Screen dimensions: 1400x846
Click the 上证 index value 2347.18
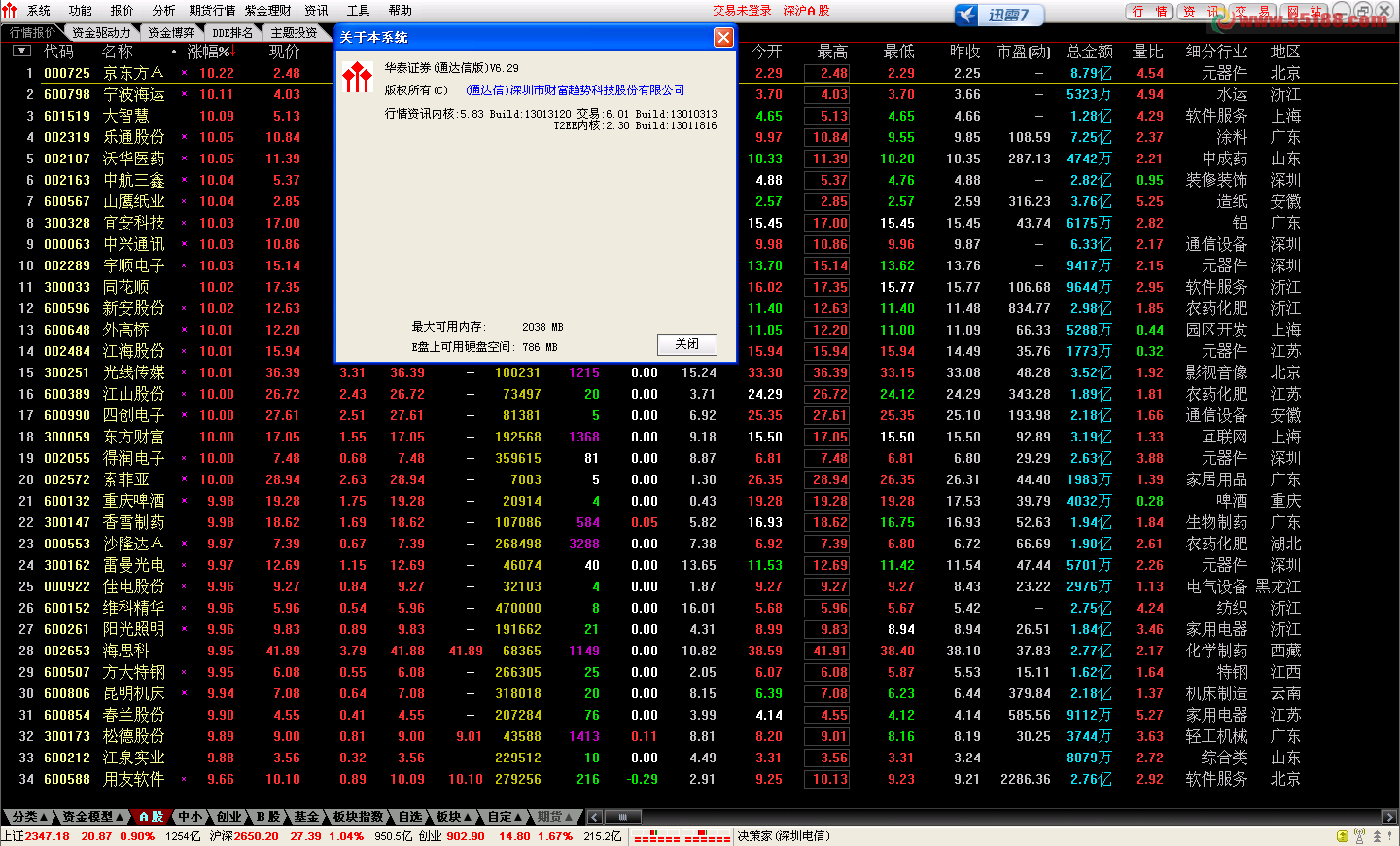[48, 836]
